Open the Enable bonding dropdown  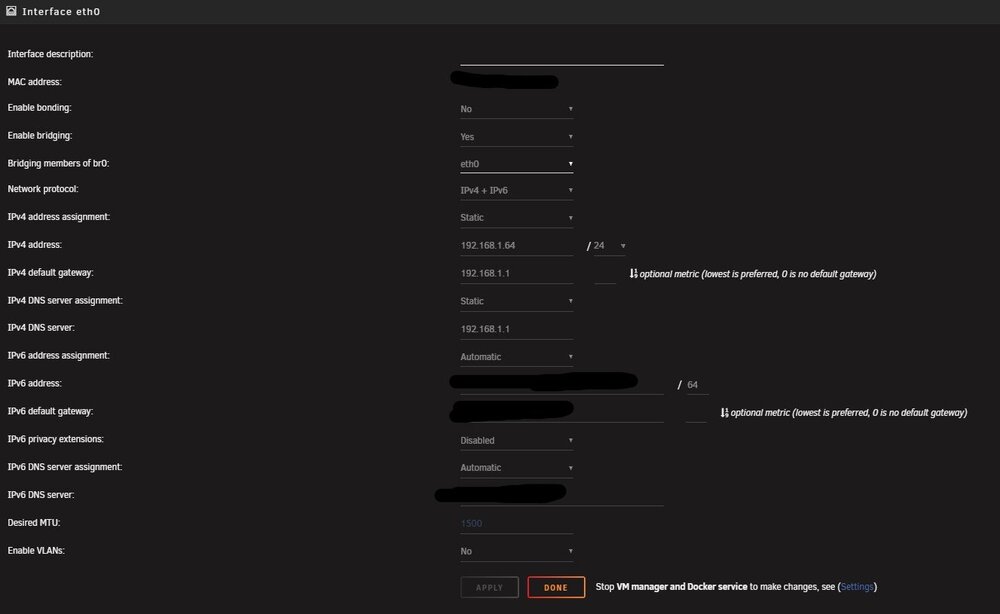point(517,109)
